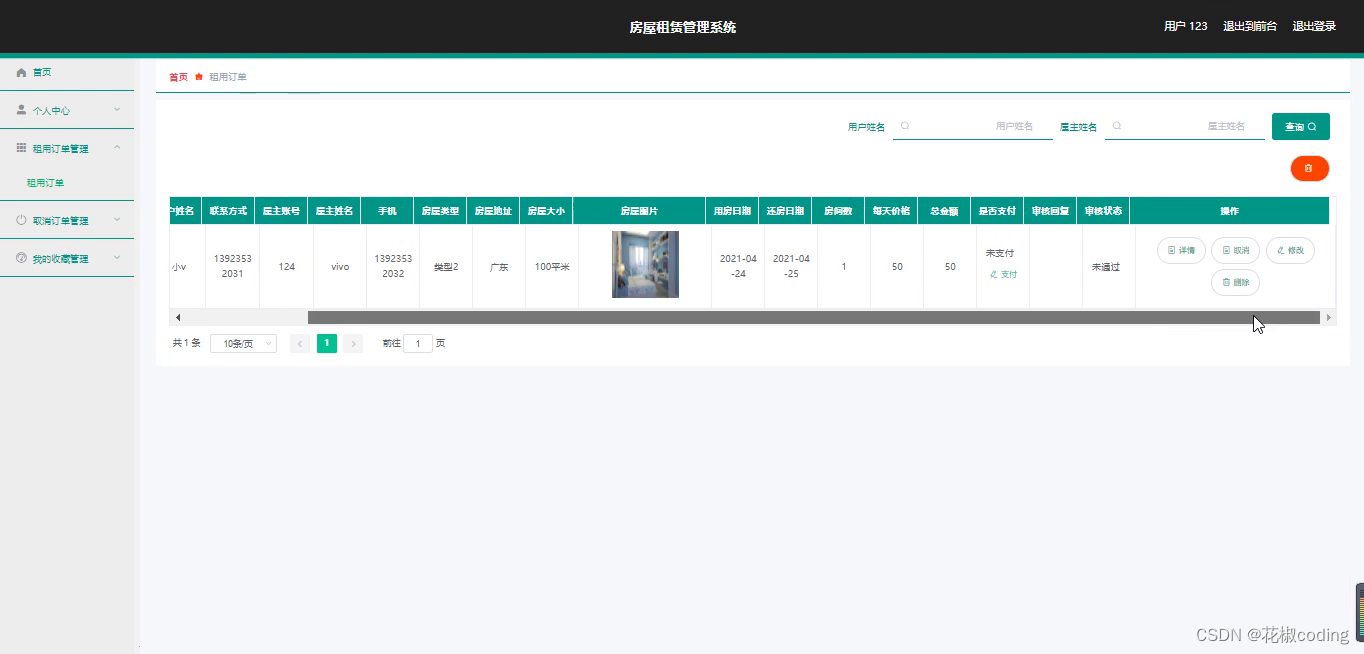Open the 10条/页 page size dropdown
The height and width of the screenshot is (654, 1364).
(243, 343)
